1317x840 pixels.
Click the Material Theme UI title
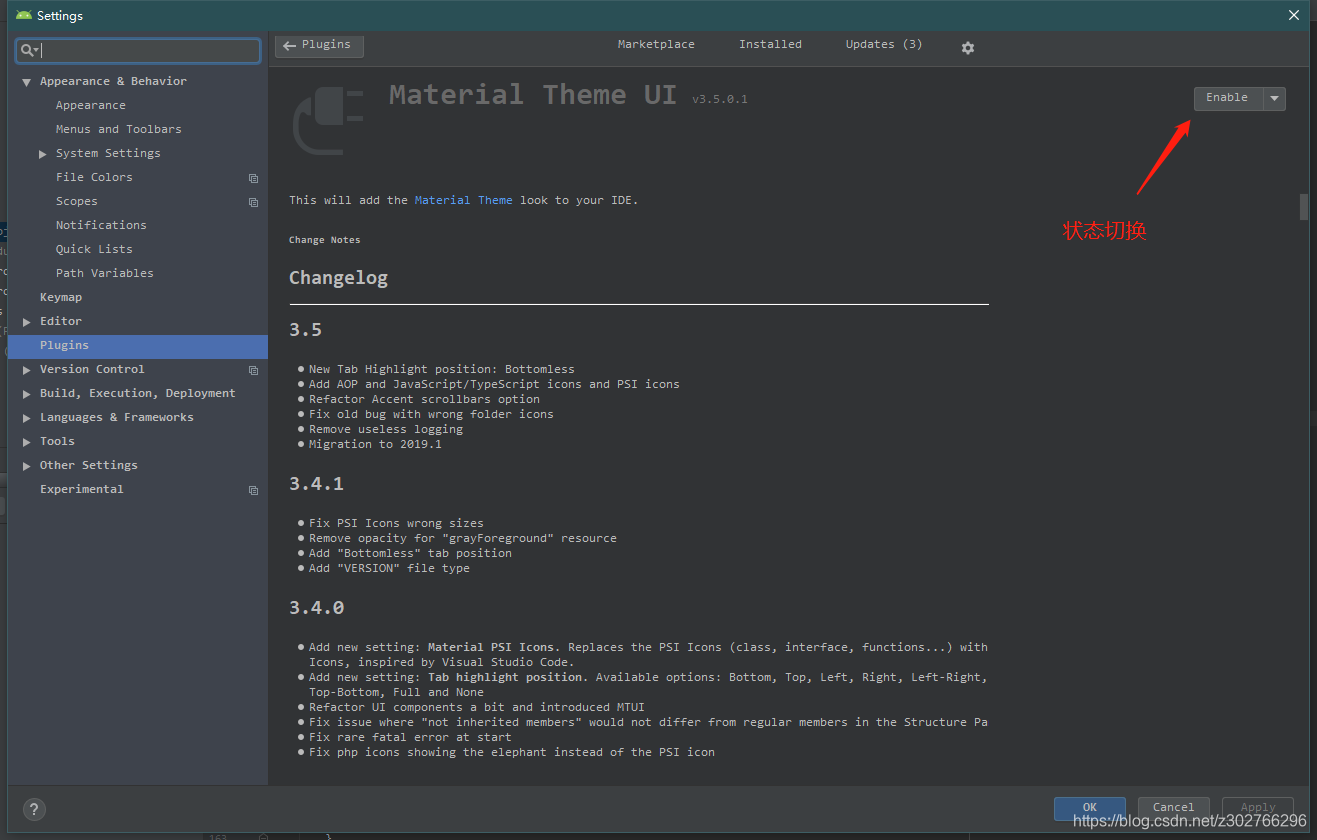(x=533, y=95)
